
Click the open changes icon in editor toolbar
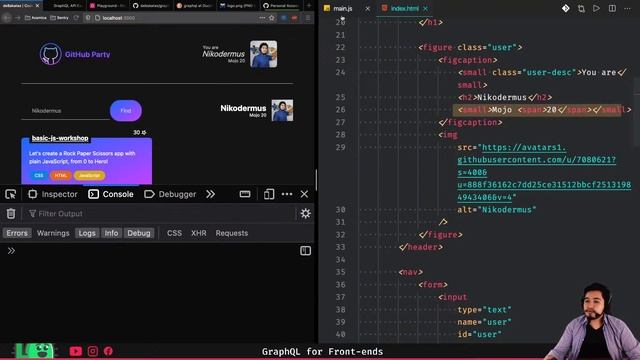pos(581,8)
